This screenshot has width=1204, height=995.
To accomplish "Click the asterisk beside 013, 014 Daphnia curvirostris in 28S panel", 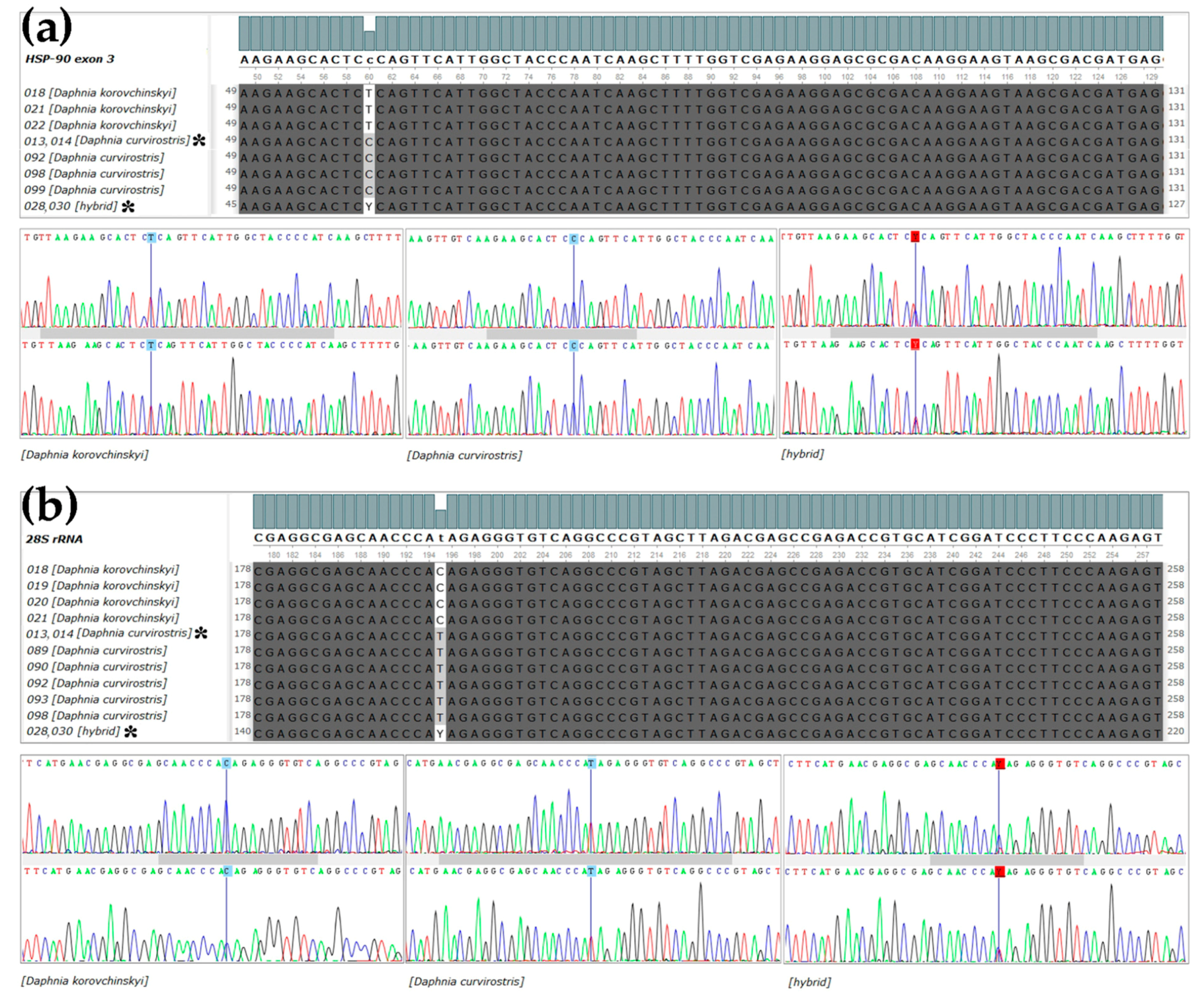I will coord(201,633).
